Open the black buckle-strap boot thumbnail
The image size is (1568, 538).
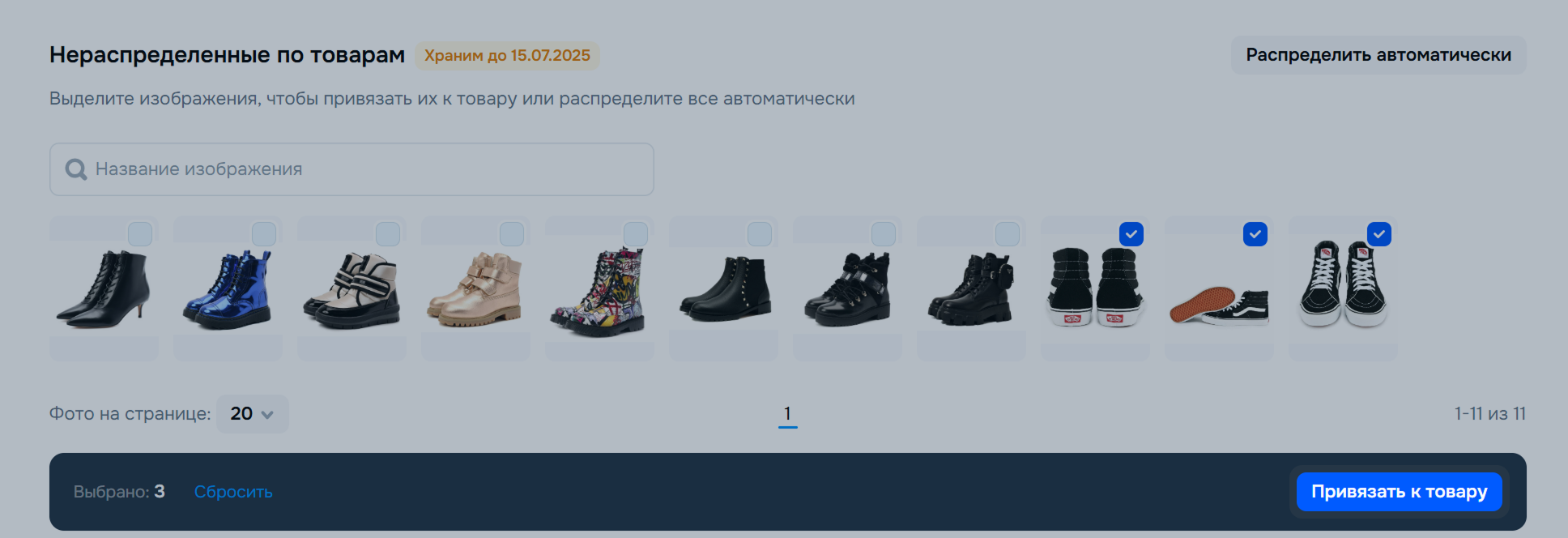click(847, 288)
